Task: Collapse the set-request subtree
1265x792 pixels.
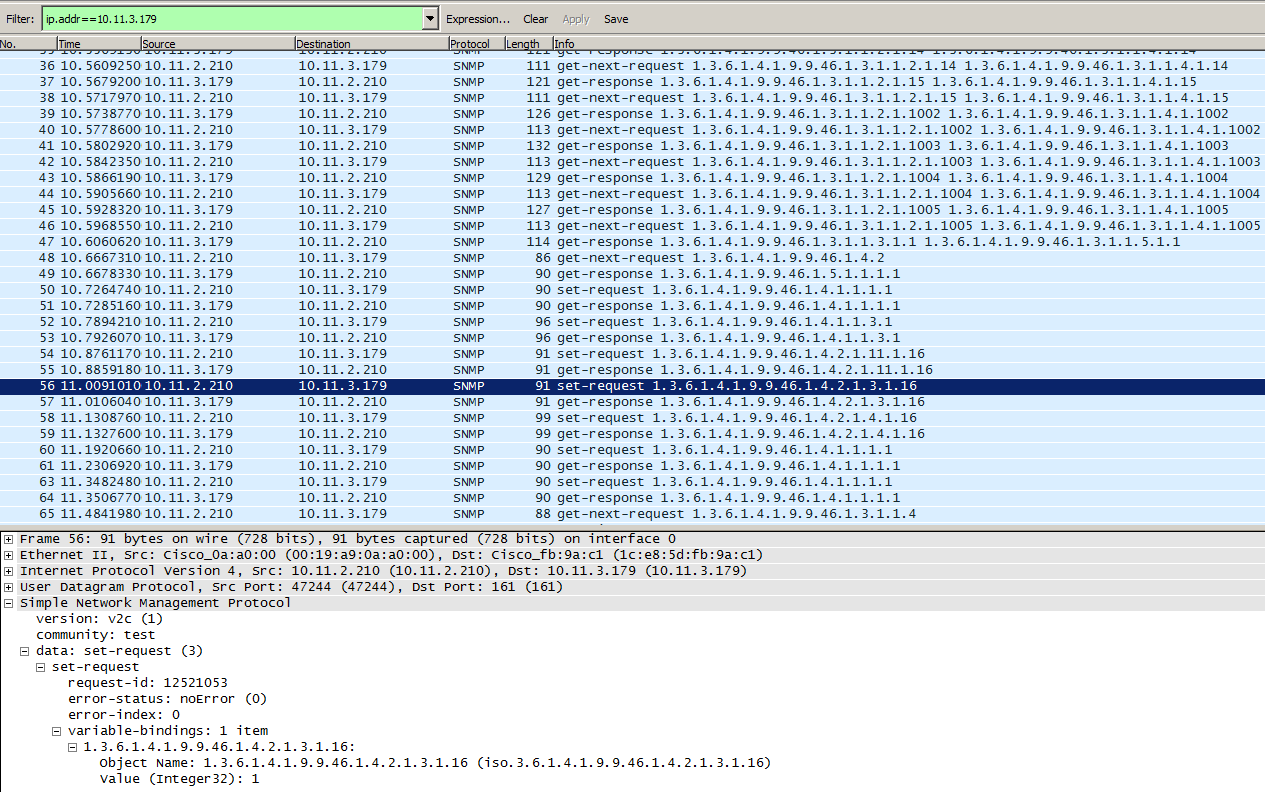Action: point(41,667)
